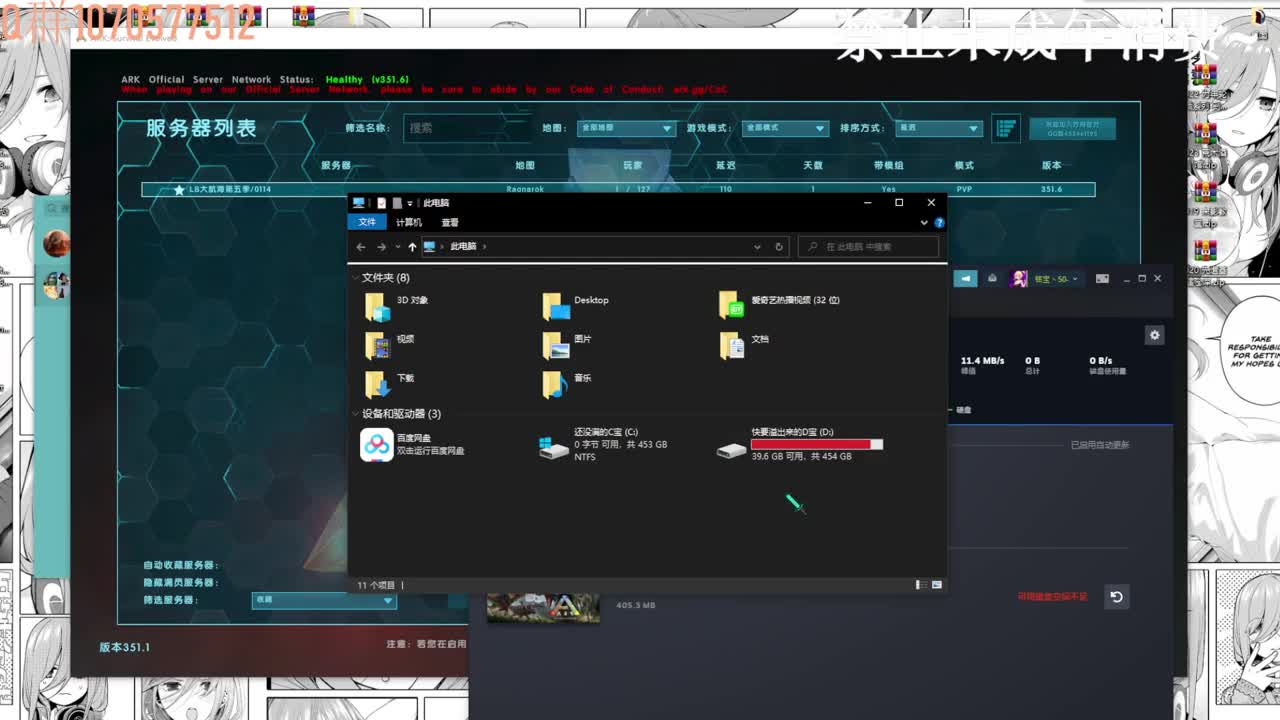Select the LB大航海 server row
The image size is (1280, 720).
[618, 189]
